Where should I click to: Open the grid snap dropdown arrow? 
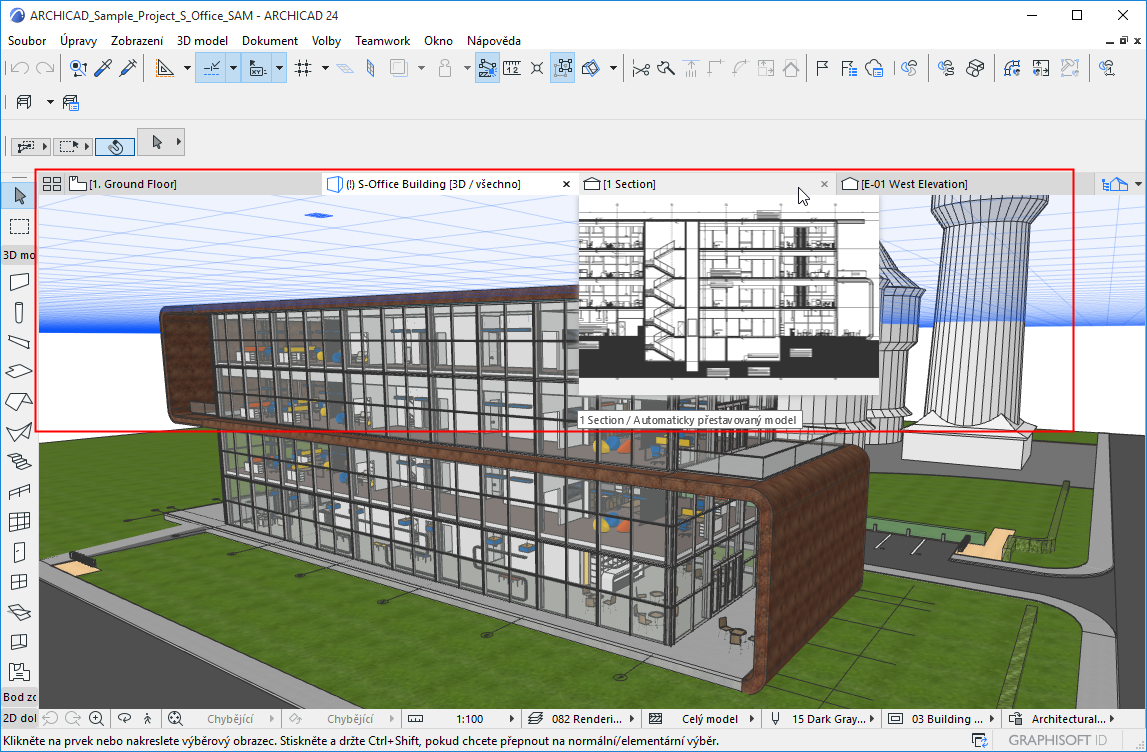pyautogui.click(x=325, y=69)
